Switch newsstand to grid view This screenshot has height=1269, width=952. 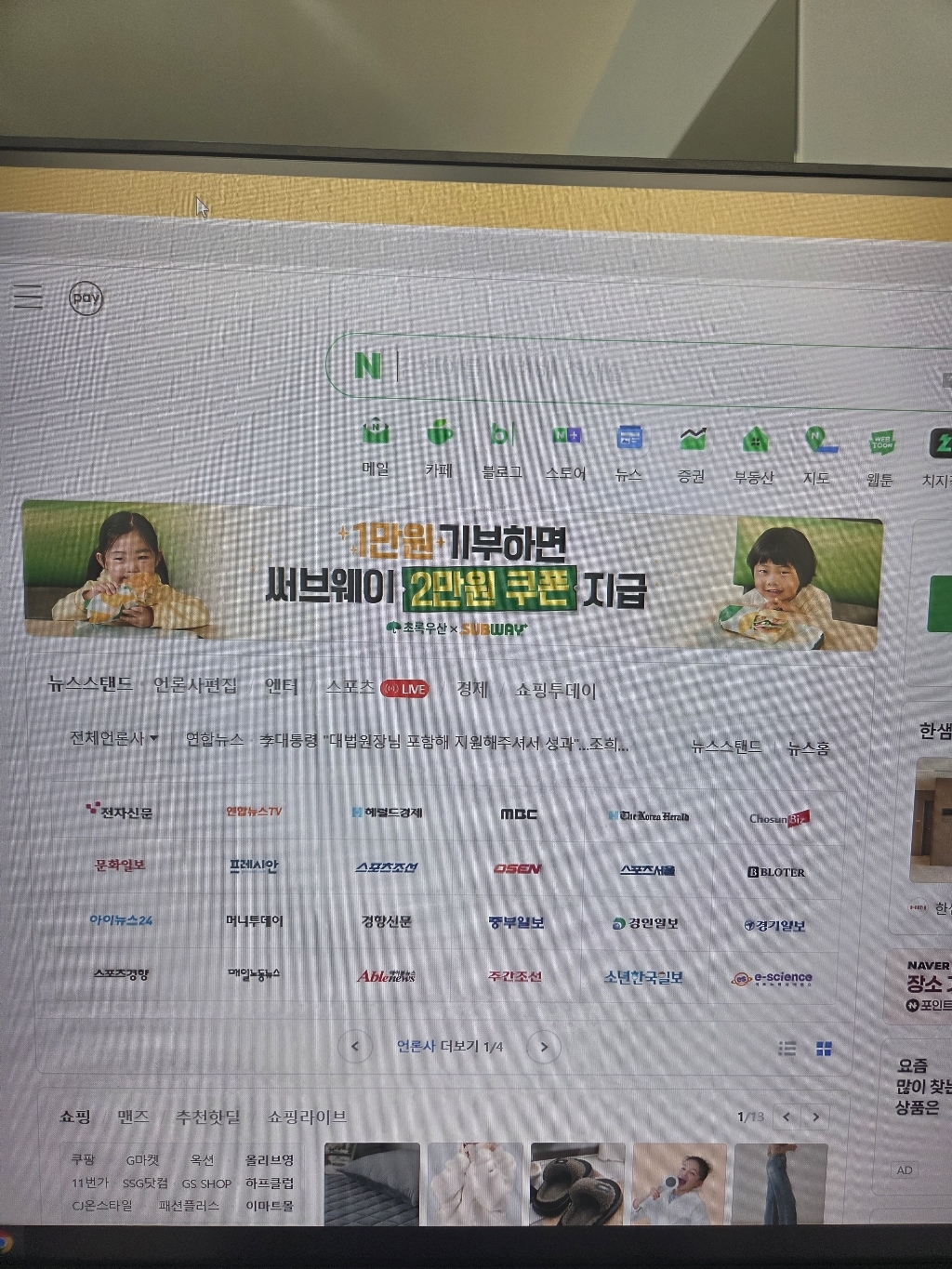pos(824,1049)
